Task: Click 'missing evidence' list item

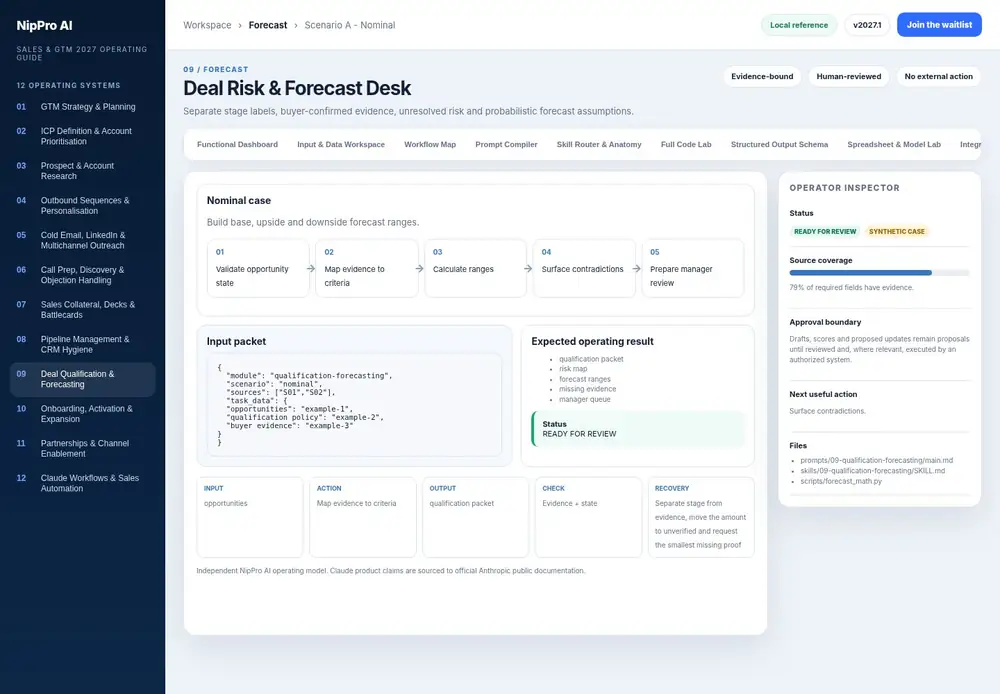Action: 587,389
